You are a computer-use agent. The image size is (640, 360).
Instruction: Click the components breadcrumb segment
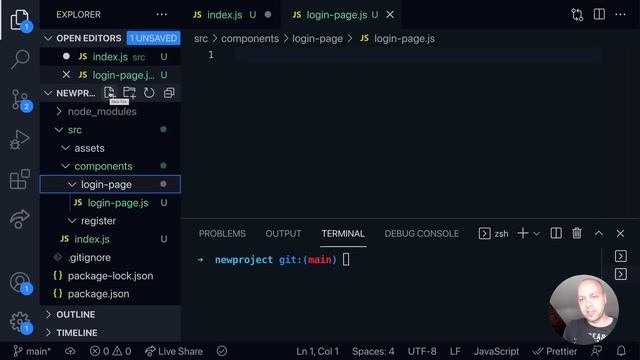pos(250,39)
